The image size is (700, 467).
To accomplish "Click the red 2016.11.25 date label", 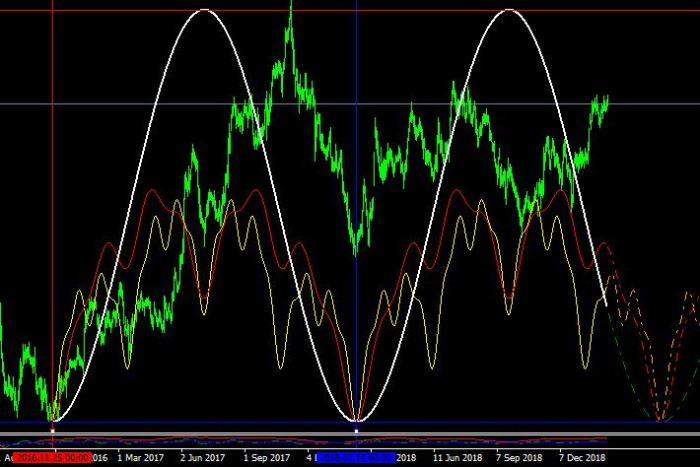I will [x=52, y=457].
